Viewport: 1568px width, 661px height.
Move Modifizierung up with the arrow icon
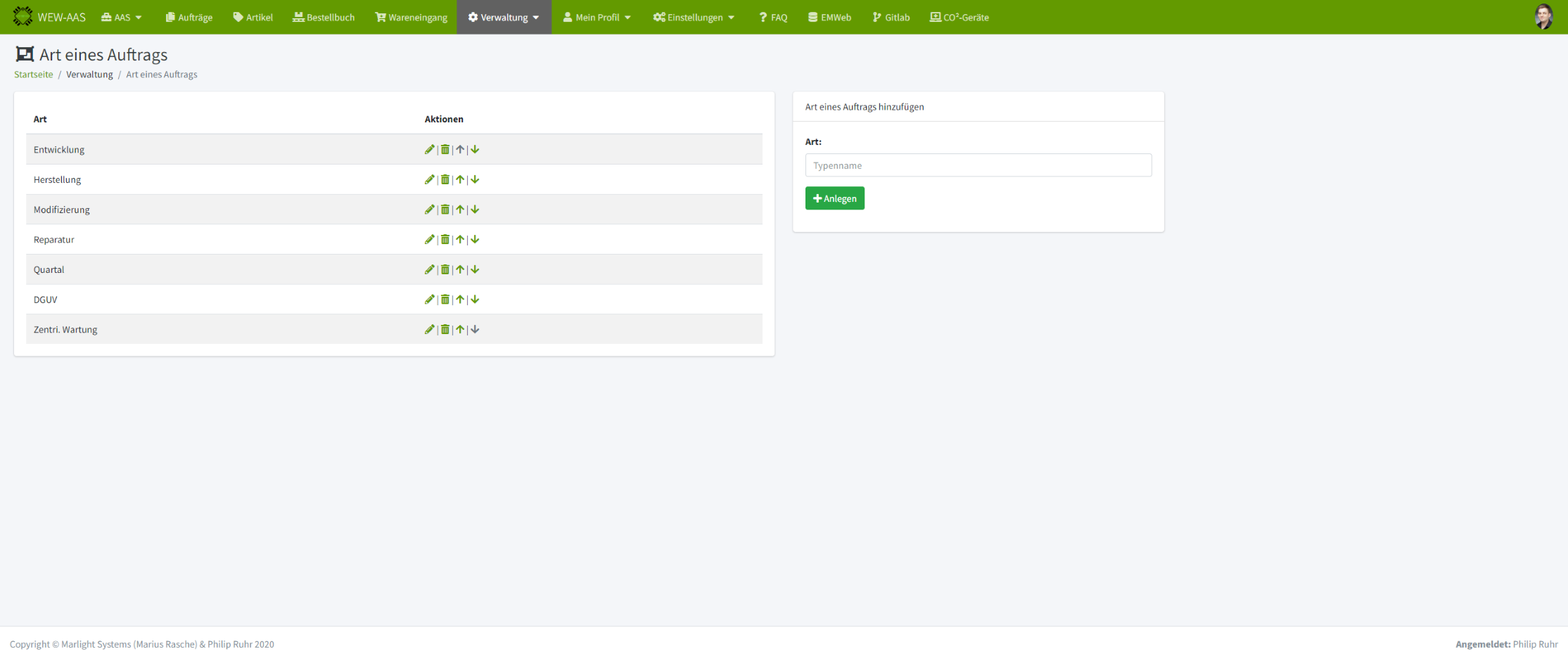[460, 210]
